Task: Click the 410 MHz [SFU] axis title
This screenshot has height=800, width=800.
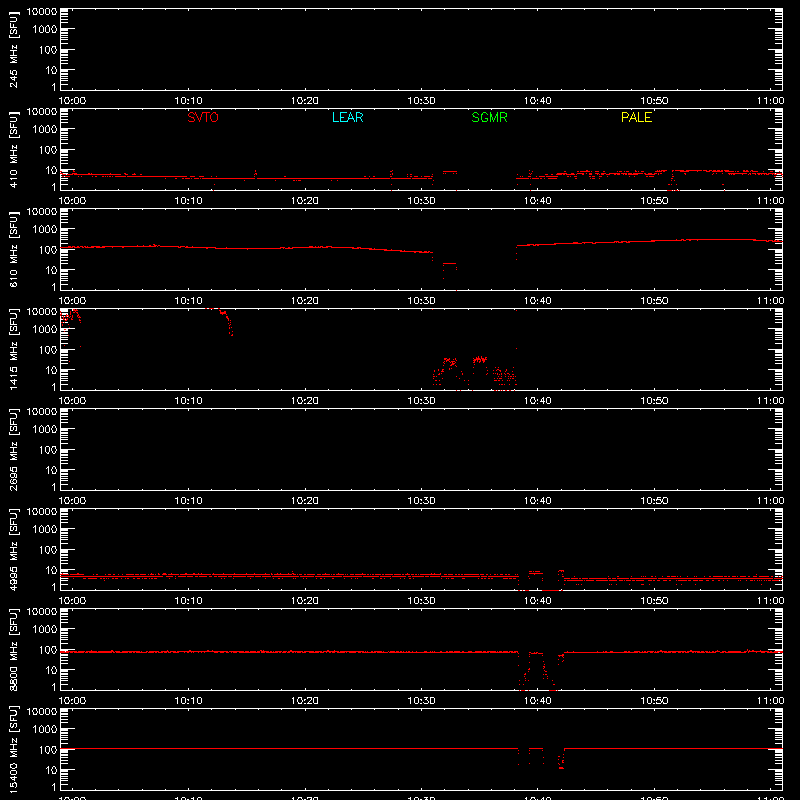Action: point(13,149)
